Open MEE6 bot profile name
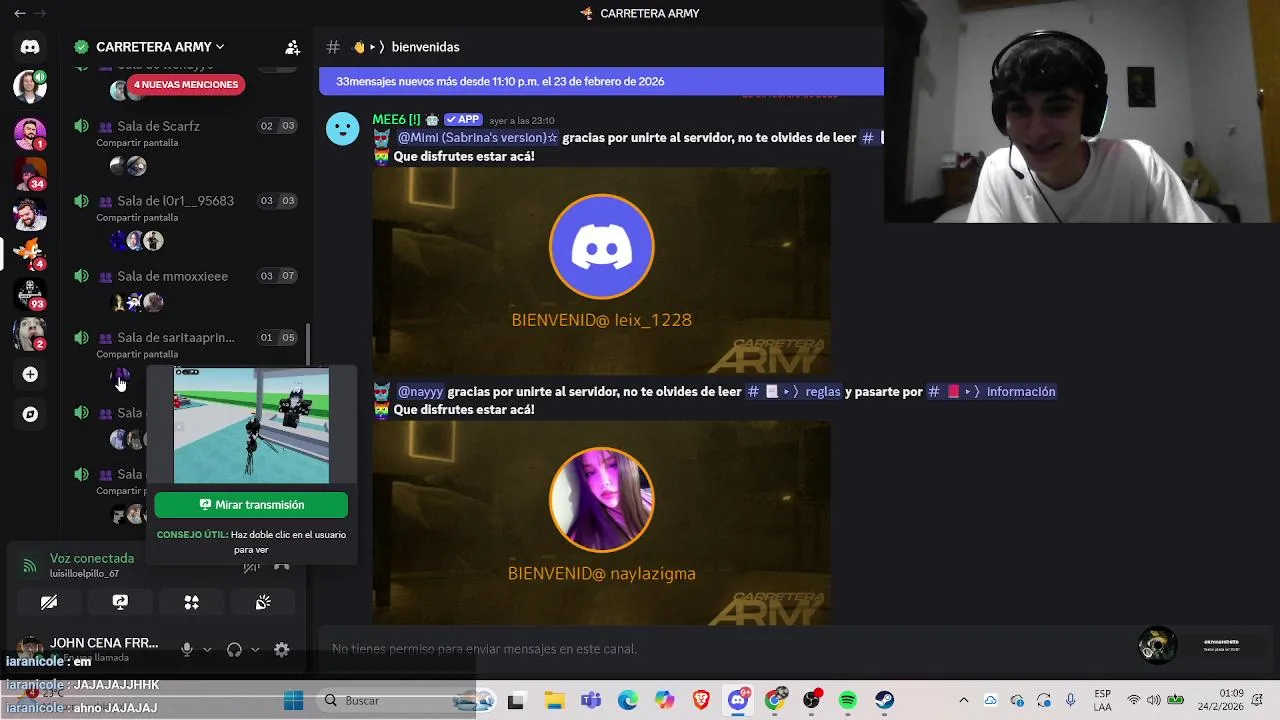 tap(396, 119)
